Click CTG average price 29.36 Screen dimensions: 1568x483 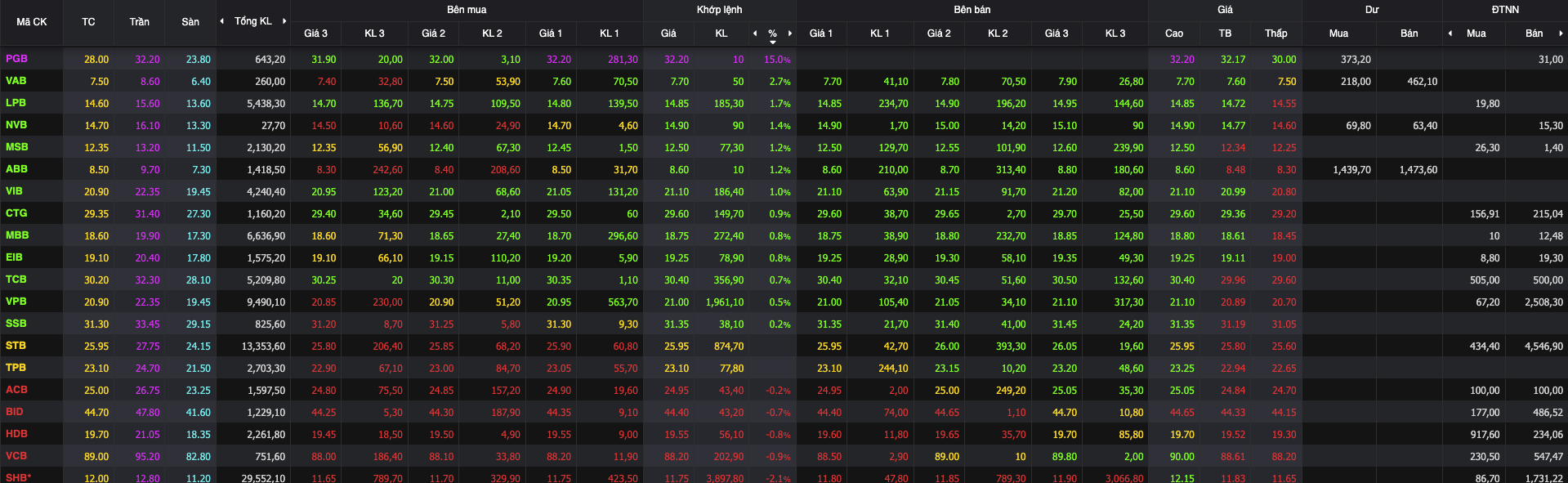[1233, 214]
